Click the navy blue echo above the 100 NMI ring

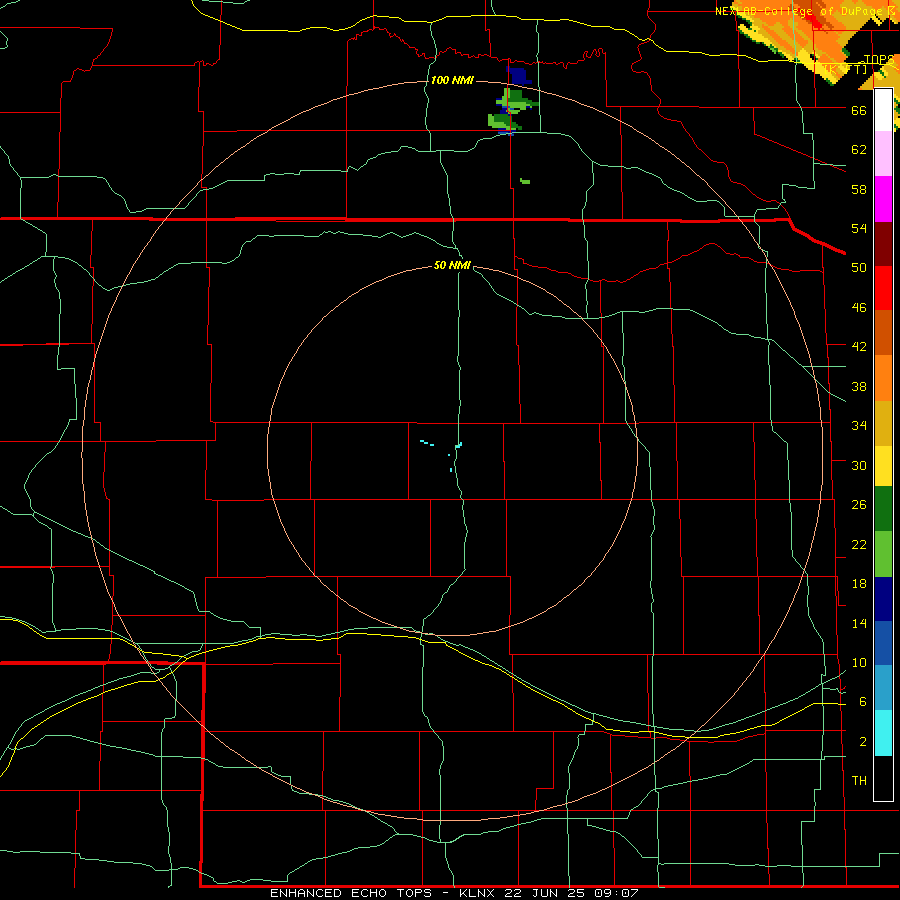[x=518, y=75]
